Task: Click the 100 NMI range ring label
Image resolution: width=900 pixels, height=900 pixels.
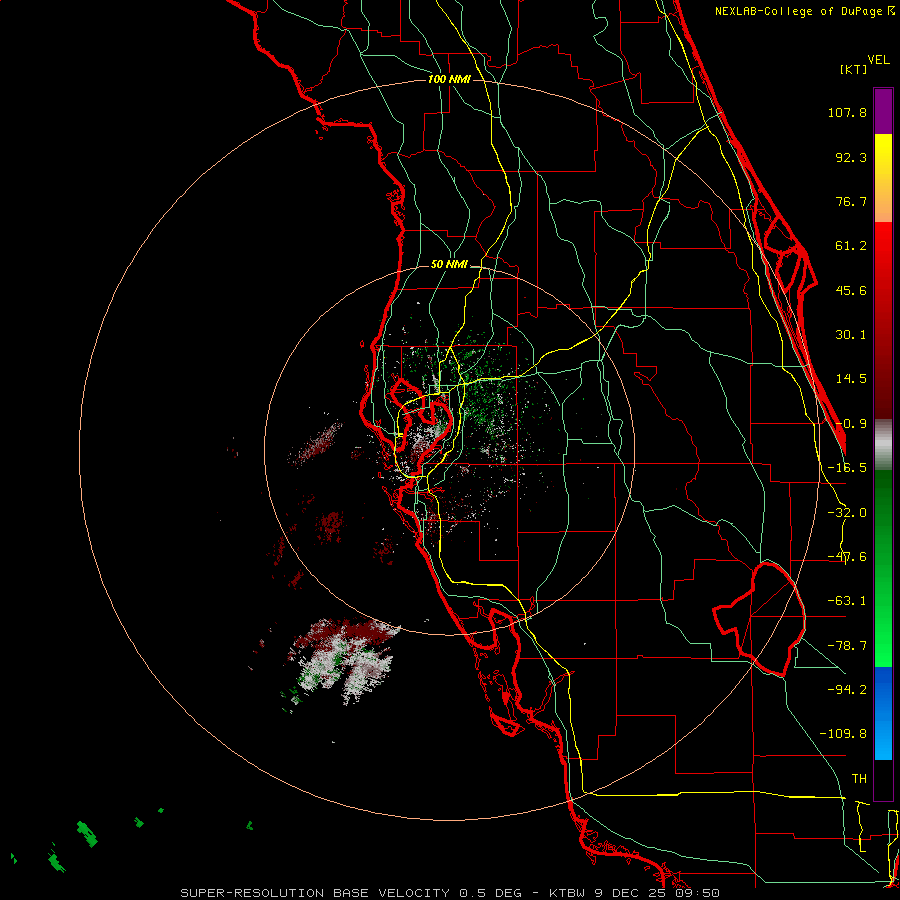Action: (449, 79)
